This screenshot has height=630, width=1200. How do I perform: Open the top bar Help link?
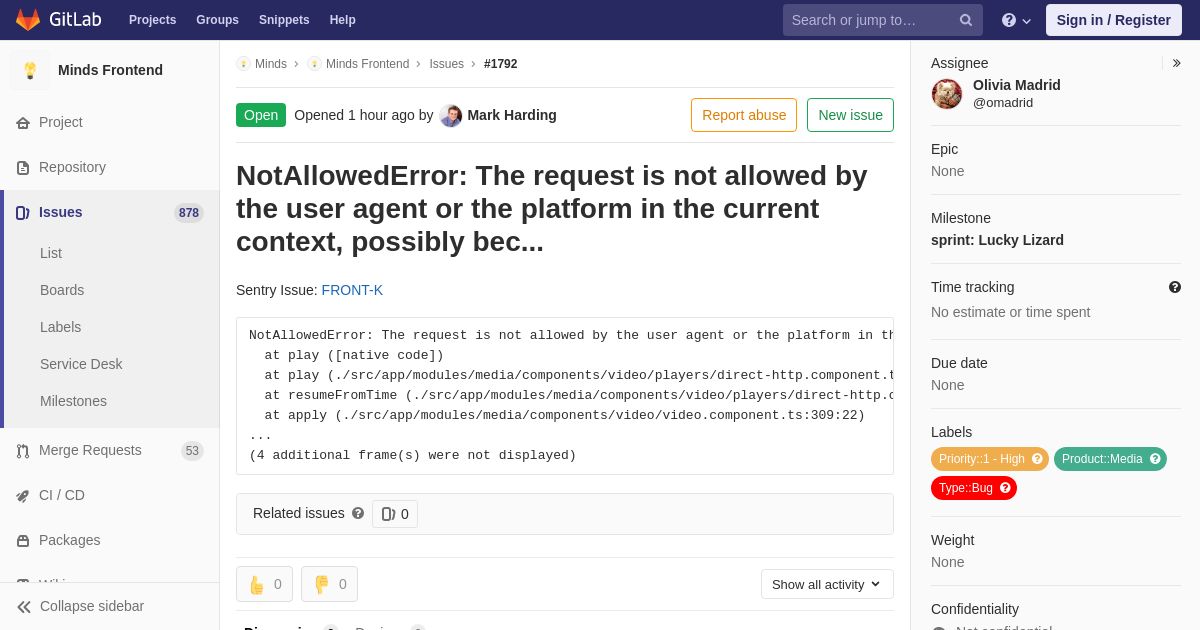(x=343, y=20)
